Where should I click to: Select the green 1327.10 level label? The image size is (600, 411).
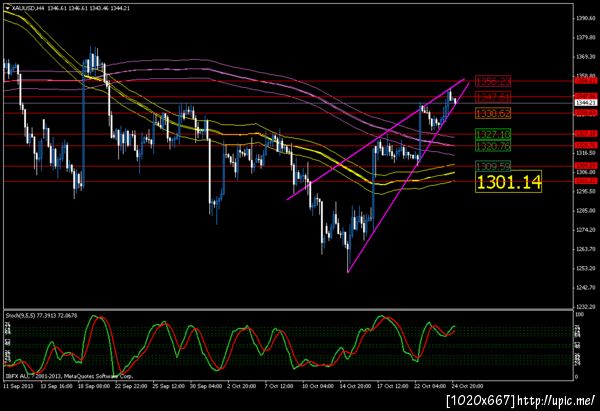pyautogui.click(x=493, y=134)
